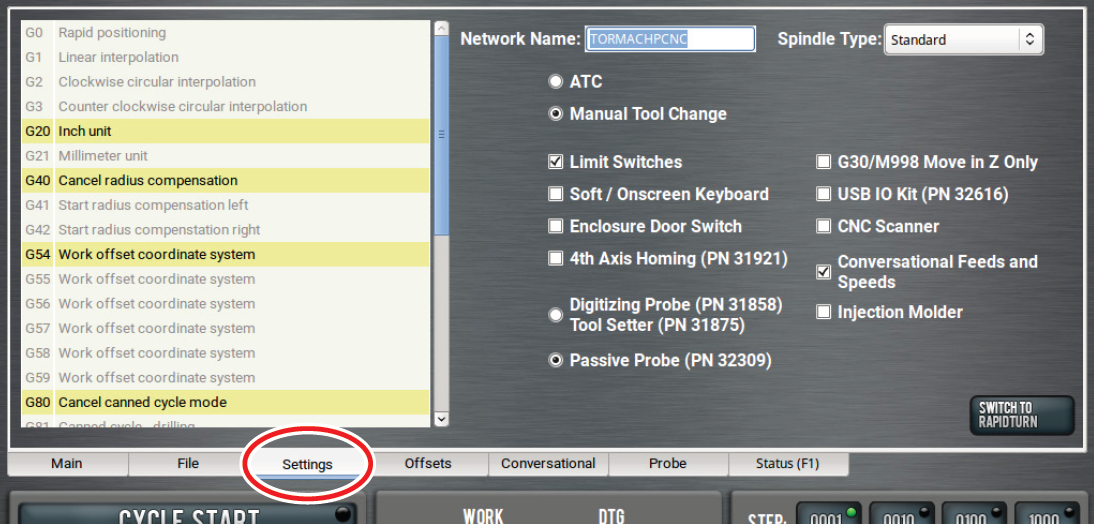Select Digitizing Probe / Tool Setter option
1094x524 pixels.
pyautogui.click(x=556, y=314)
